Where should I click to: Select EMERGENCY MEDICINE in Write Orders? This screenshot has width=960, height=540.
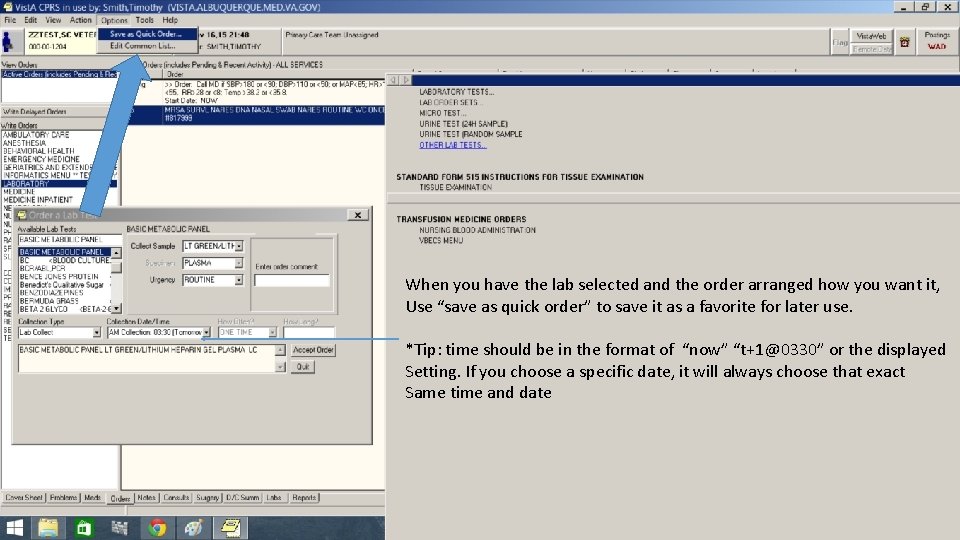click(x=42, y=159)
